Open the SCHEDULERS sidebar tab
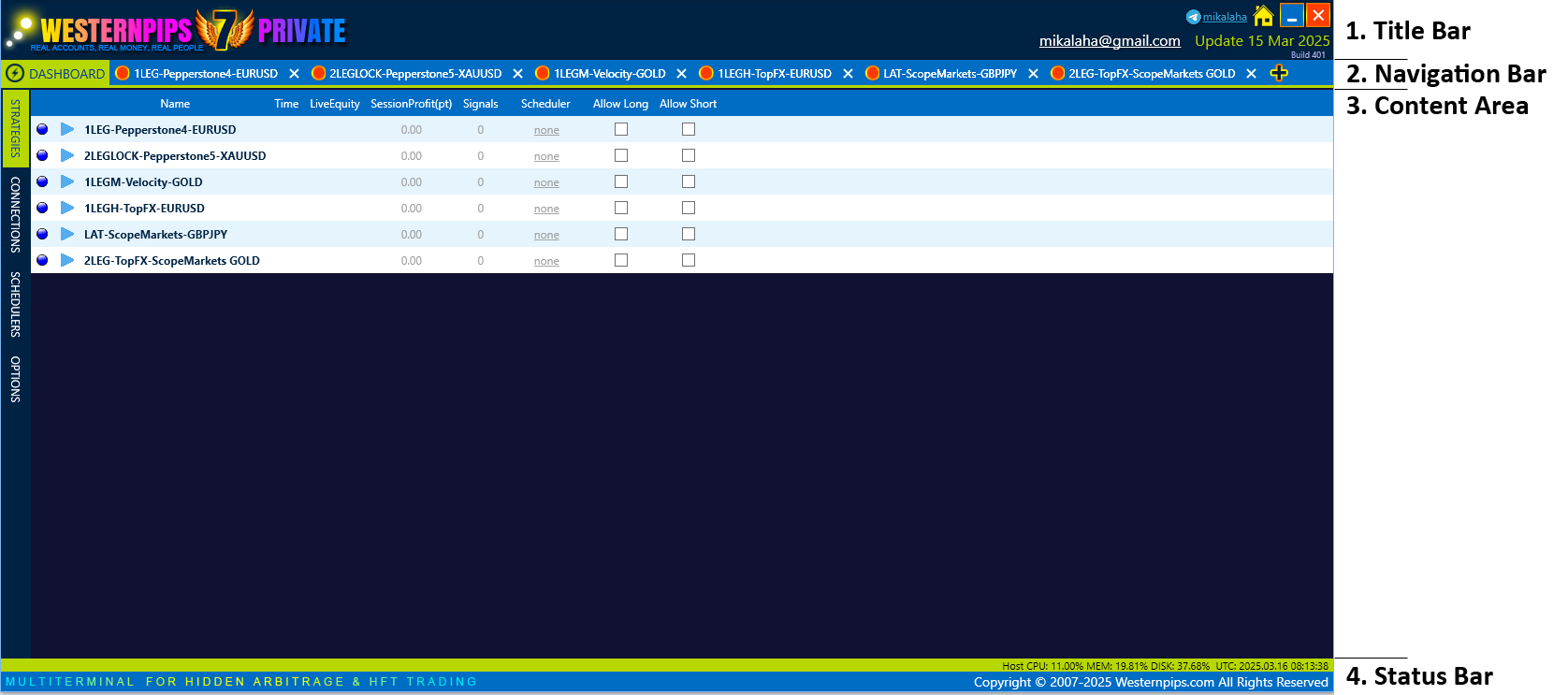1568x695 pixels. (15, 304)
